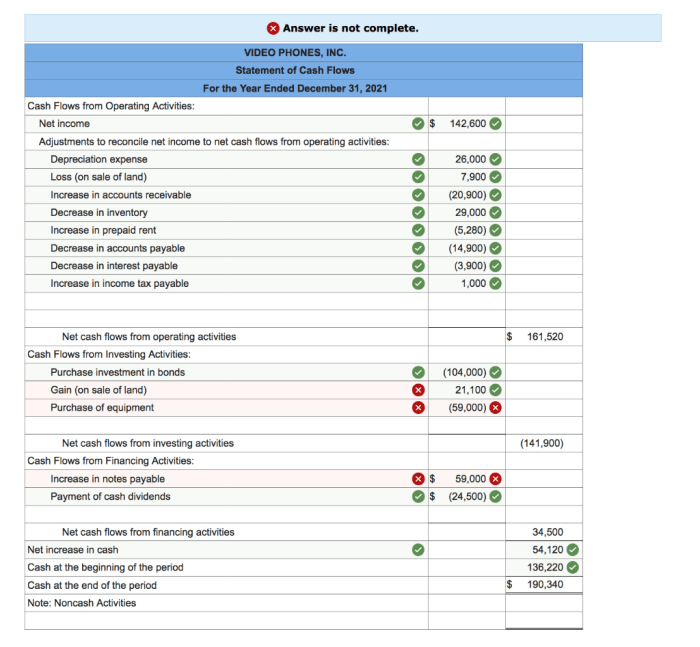Screen dimensions: 700x647
Task: Click 'Net cash flows from operating activities' label
Action: [149, 337]
